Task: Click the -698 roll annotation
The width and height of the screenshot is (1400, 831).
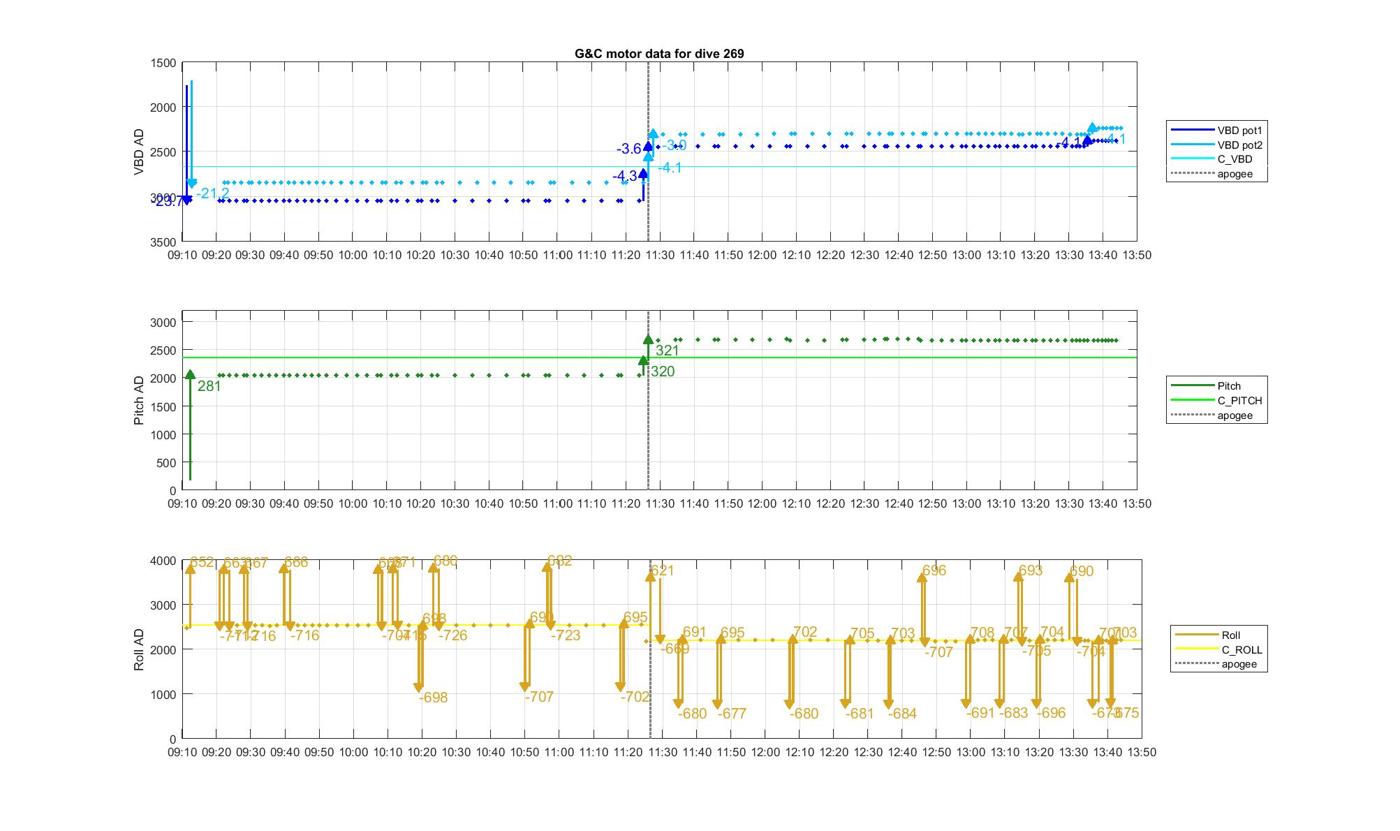Action: pyautogui.click(x=433, y=698)
